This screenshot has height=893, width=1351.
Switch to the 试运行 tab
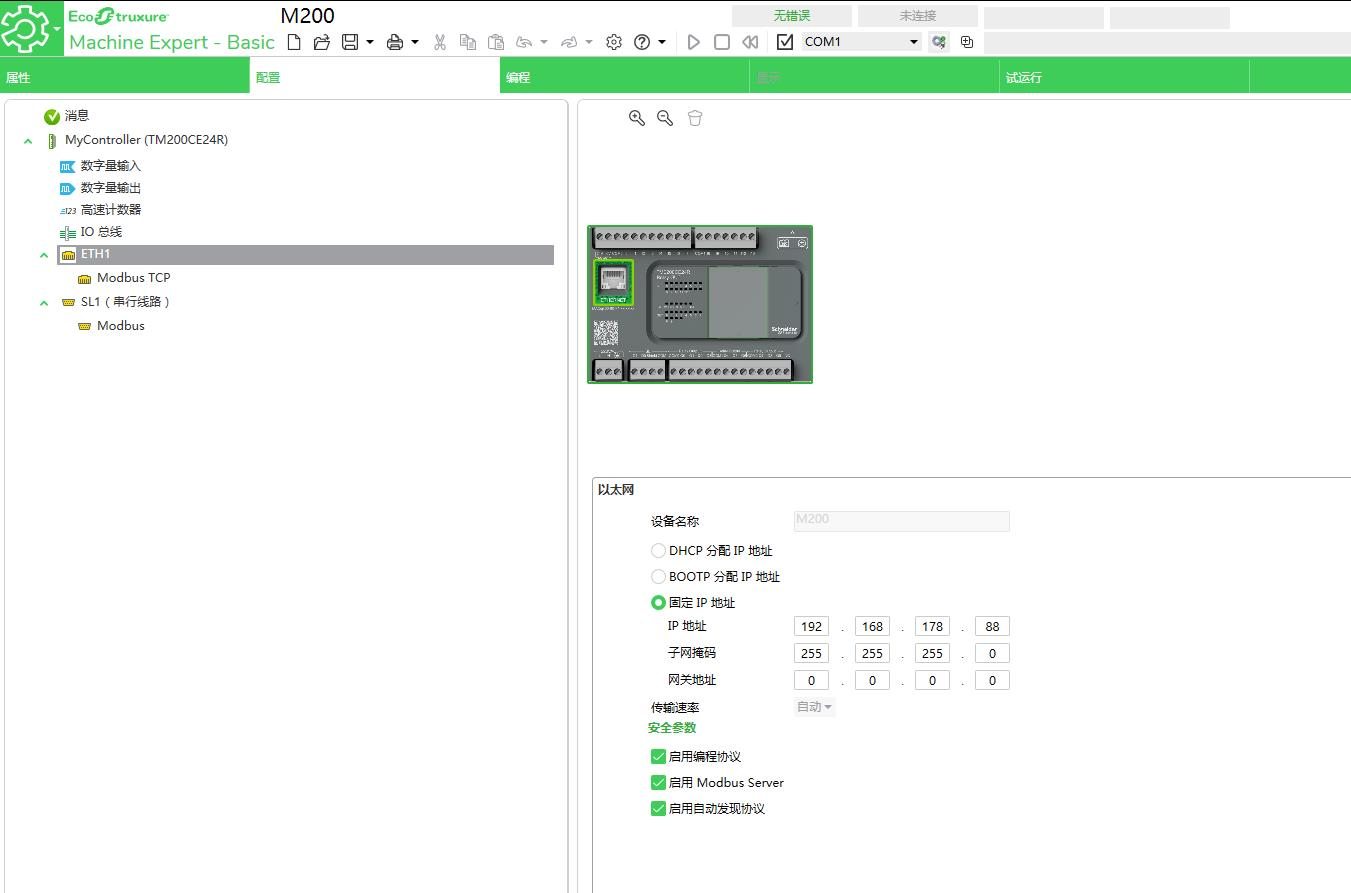(1125, 77)
